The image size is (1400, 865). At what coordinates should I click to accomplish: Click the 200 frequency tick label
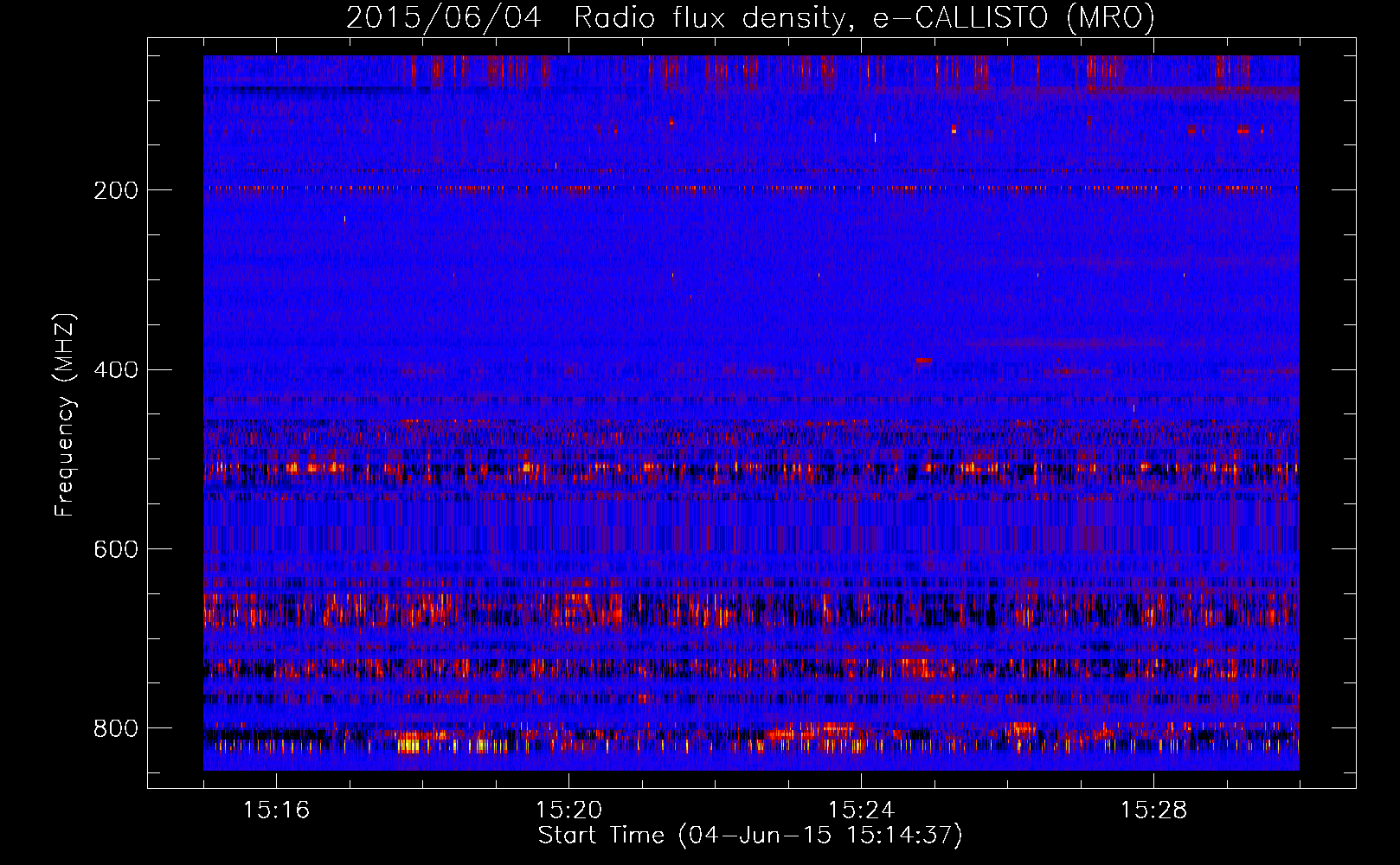click(116, 189)
